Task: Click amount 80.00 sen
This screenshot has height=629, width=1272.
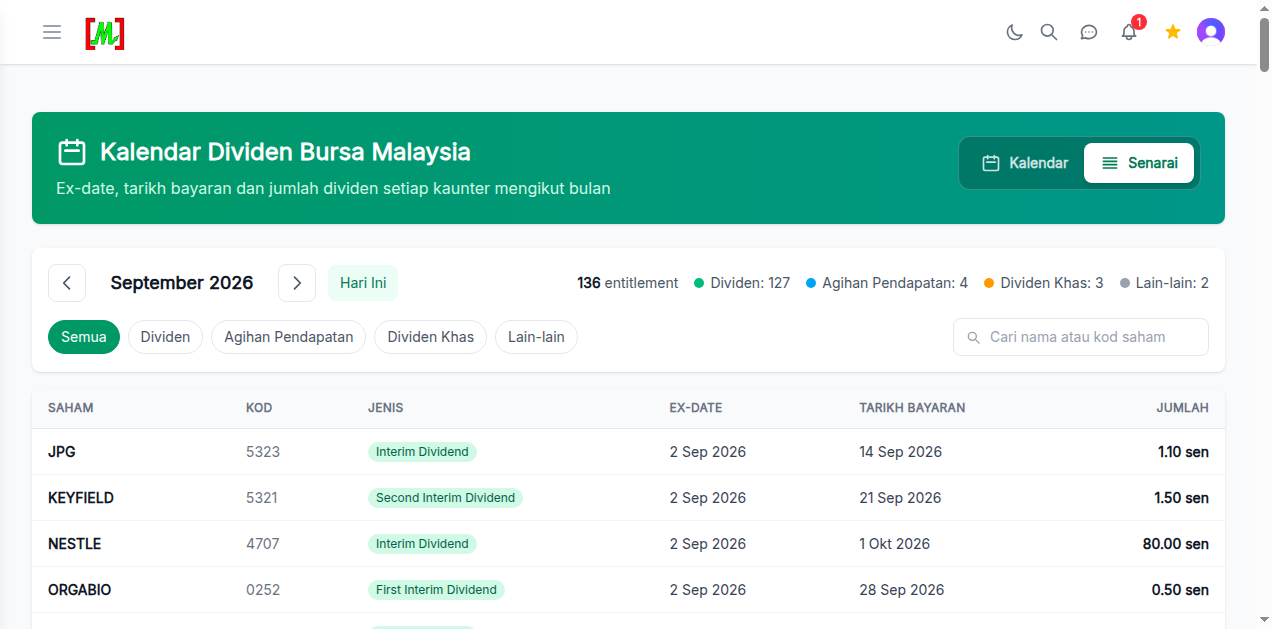Action: point(1176,544)
